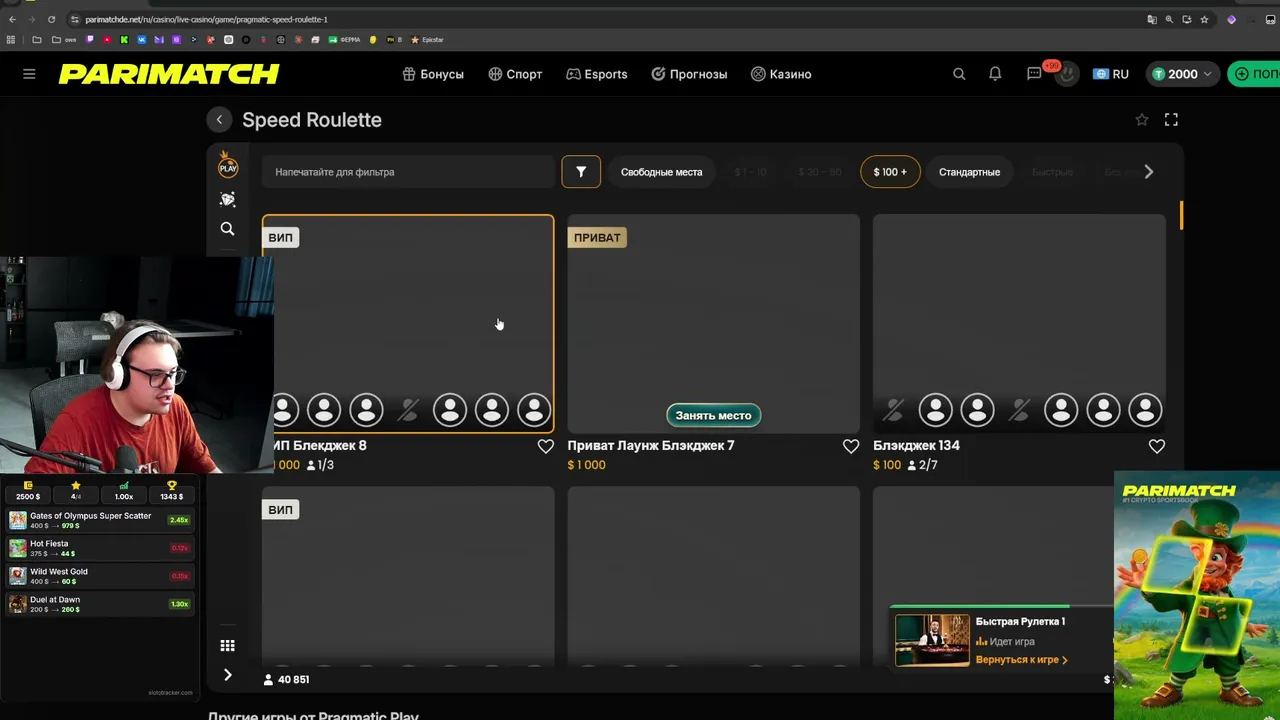Select the Duel at Dawn tracker row
The height and width of the screenshot is (720, 1280).
(99, 604)
